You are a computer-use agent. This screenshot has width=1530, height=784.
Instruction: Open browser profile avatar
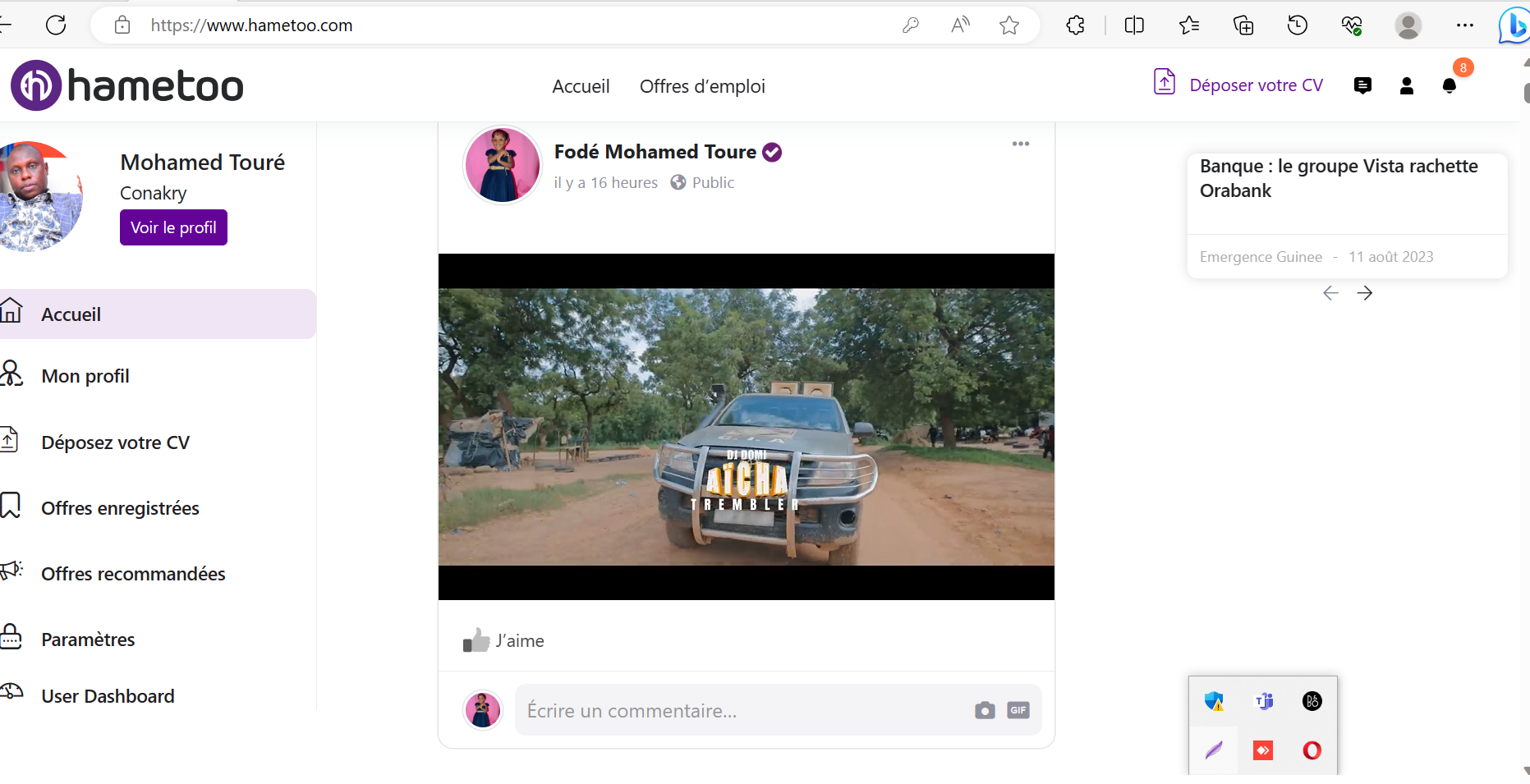click(x=1408, y=25)
